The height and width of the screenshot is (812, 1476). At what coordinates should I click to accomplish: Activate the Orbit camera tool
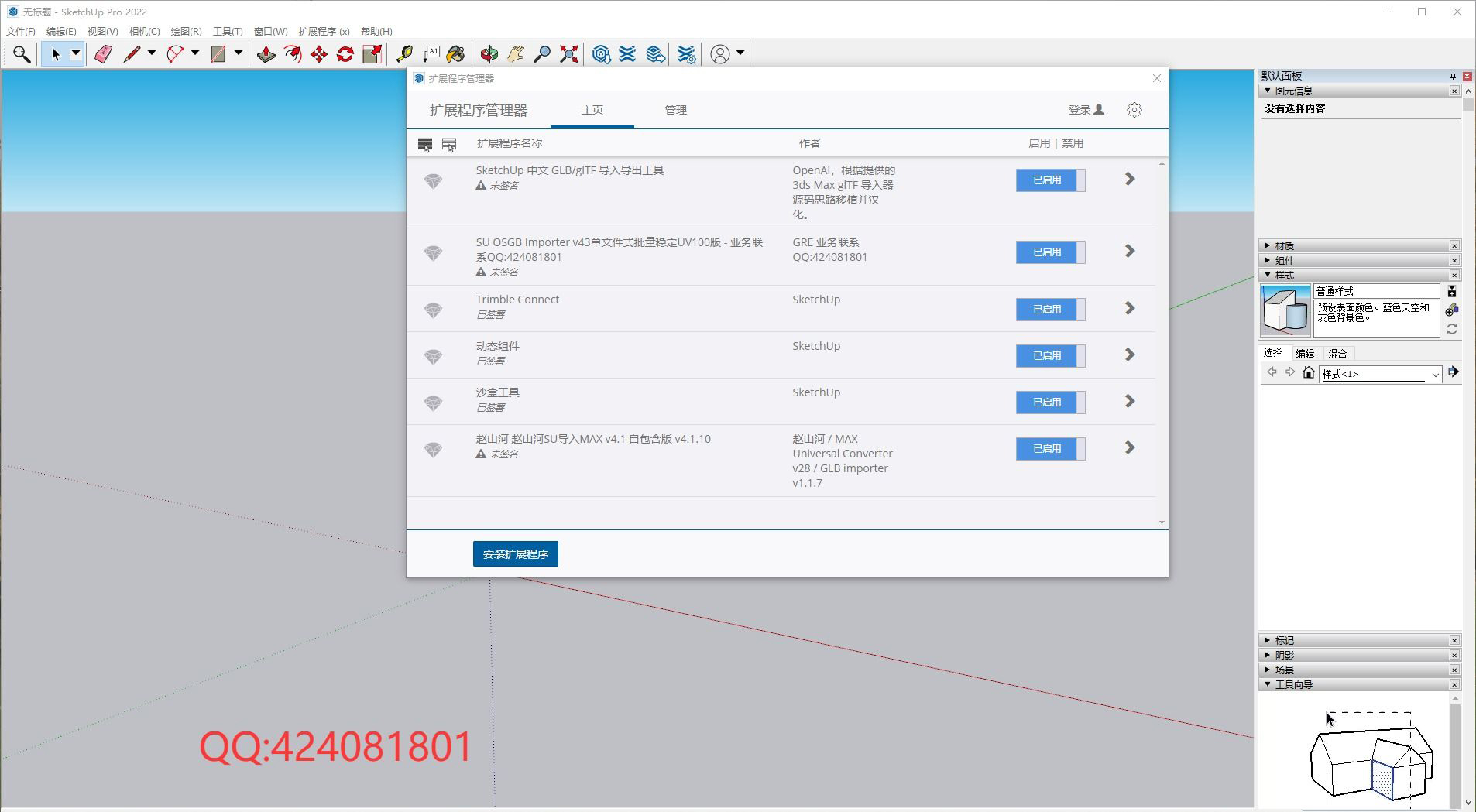[489, 54]
